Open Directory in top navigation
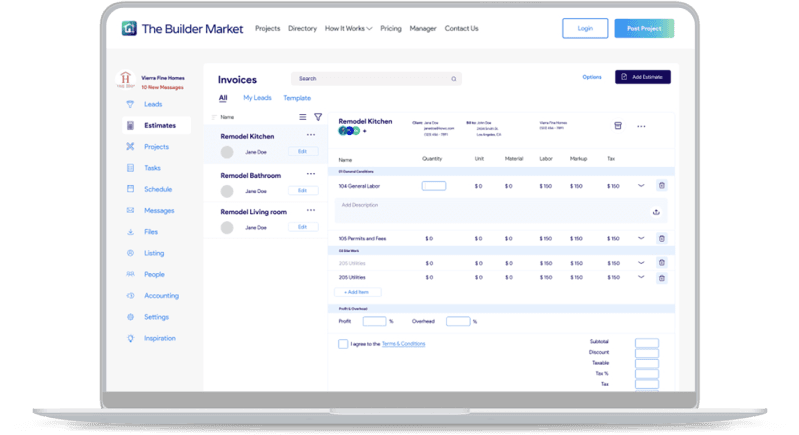The height and width of the screenshot is (435, 799). click(302, 29)
